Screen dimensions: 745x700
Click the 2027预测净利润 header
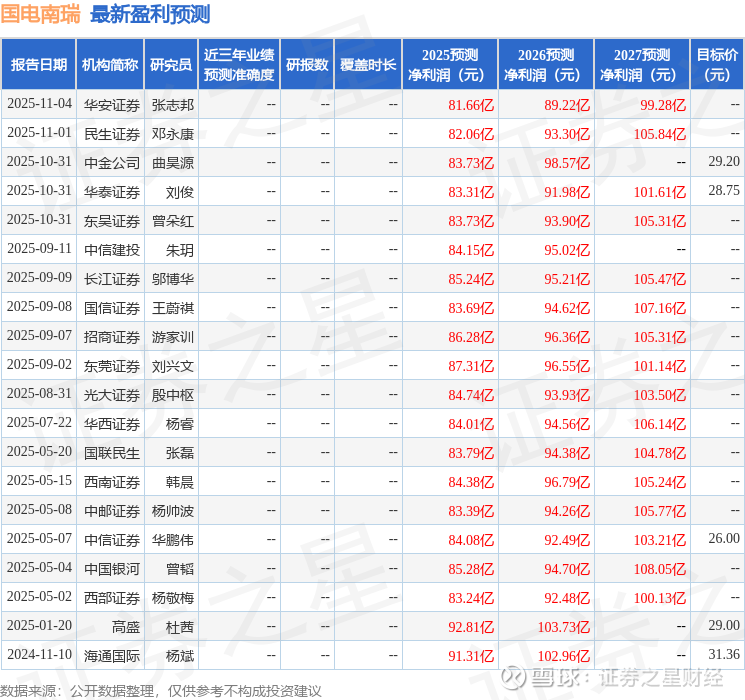[x=642, y=65]
